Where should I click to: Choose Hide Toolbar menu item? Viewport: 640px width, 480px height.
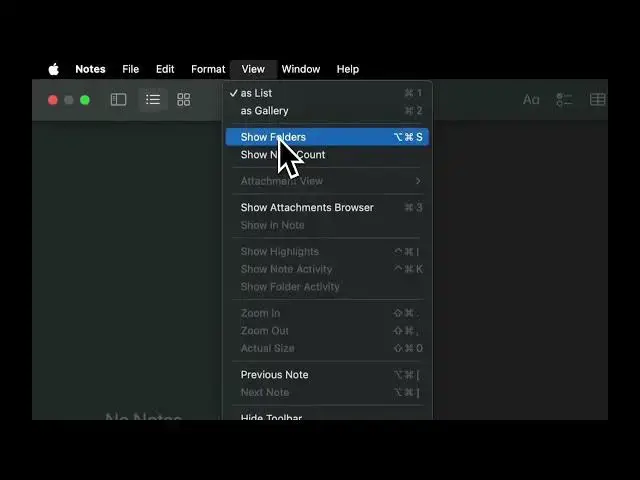coord(327,416)
